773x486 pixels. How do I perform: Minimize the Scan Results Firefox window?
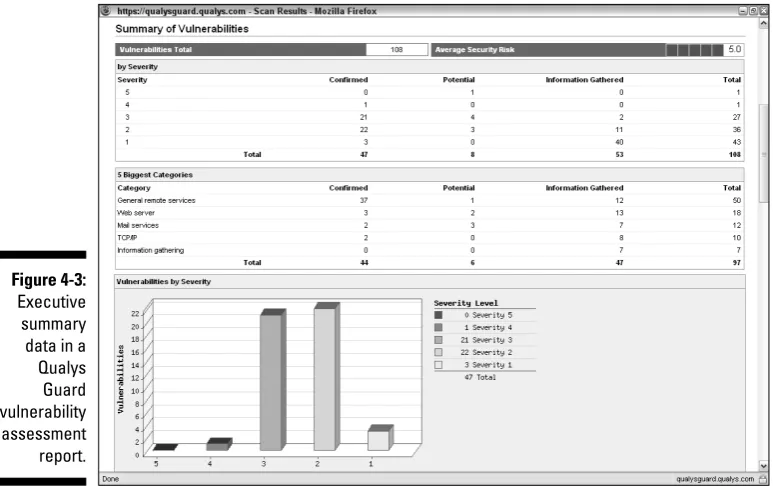pyautogui.click(x=742, y=11)
